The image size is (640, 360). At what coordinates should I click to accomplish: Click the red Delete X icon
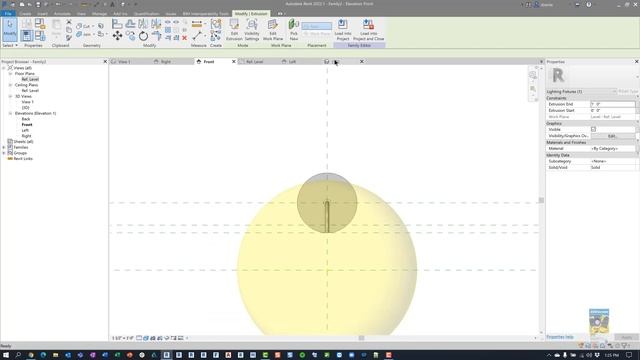tap(184, 38)
